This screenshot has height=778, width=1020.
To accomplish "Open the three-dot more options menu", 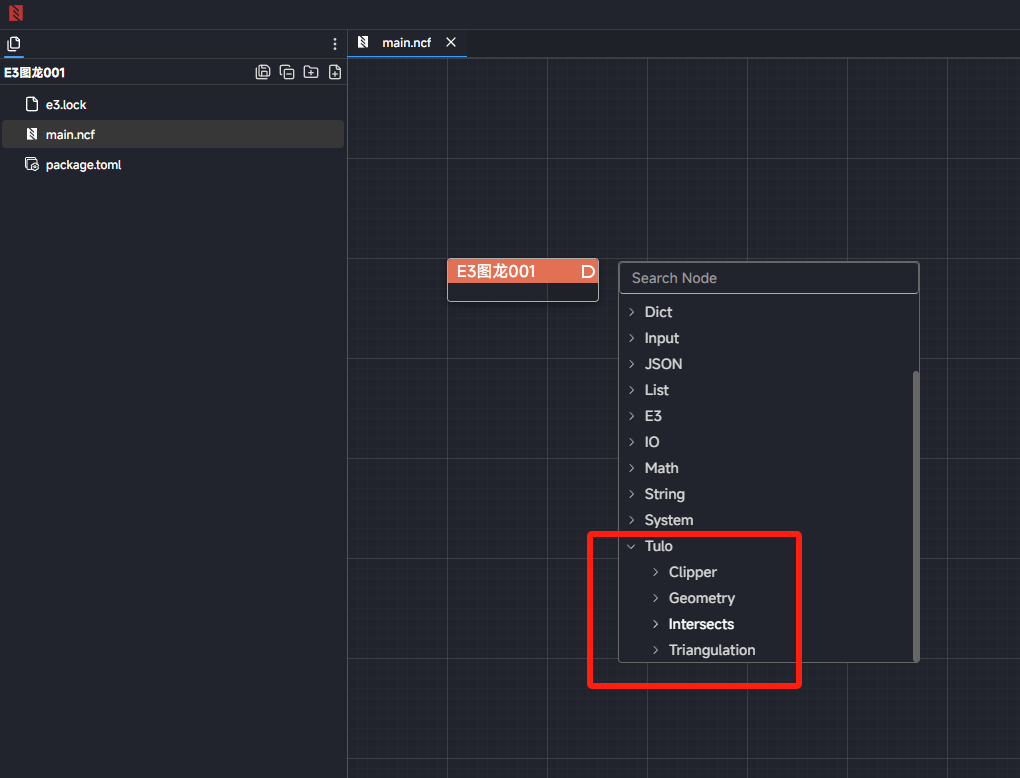I will (x=335, y=44).
